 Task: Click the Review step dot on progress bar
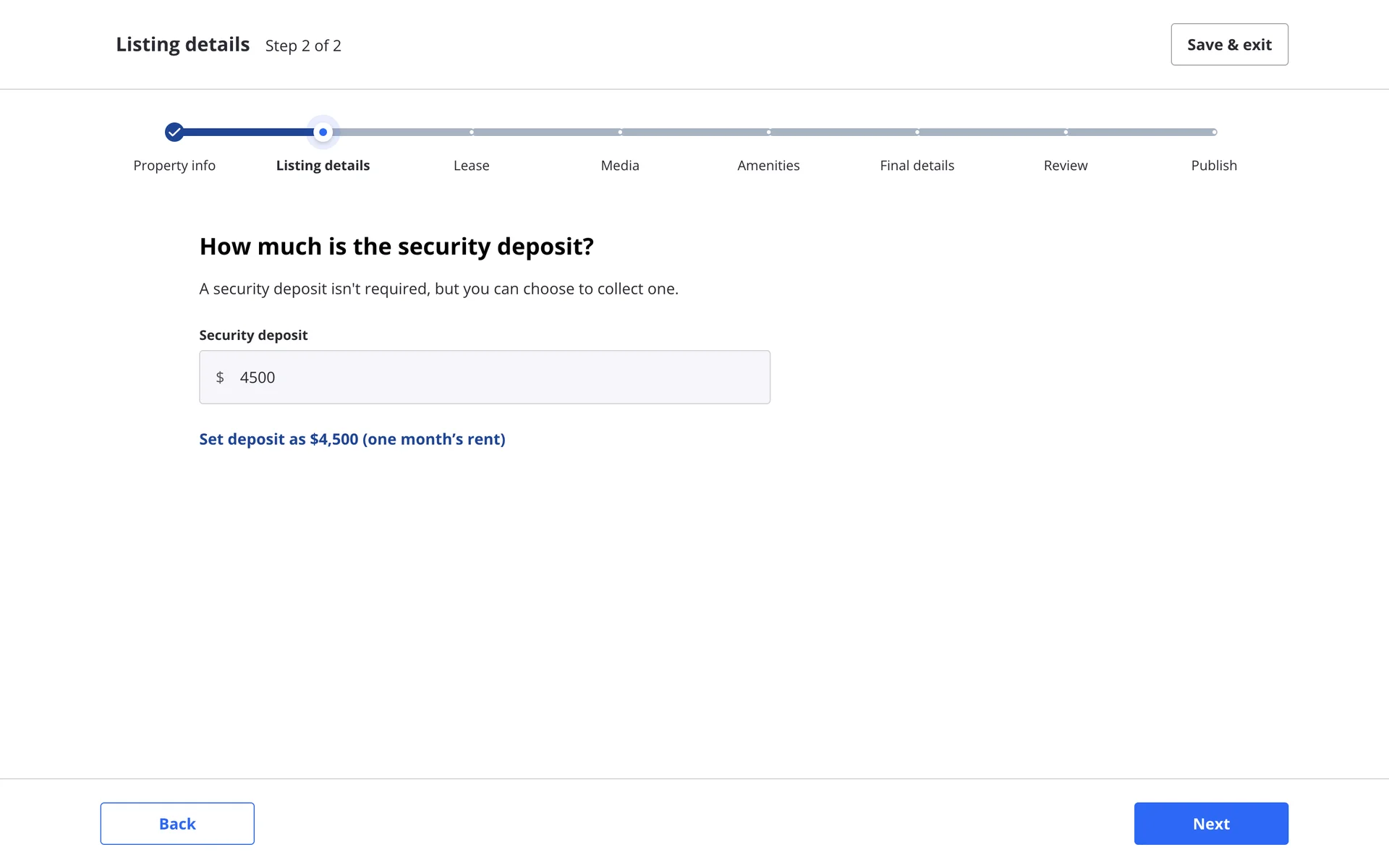(x=1066, y=132)
